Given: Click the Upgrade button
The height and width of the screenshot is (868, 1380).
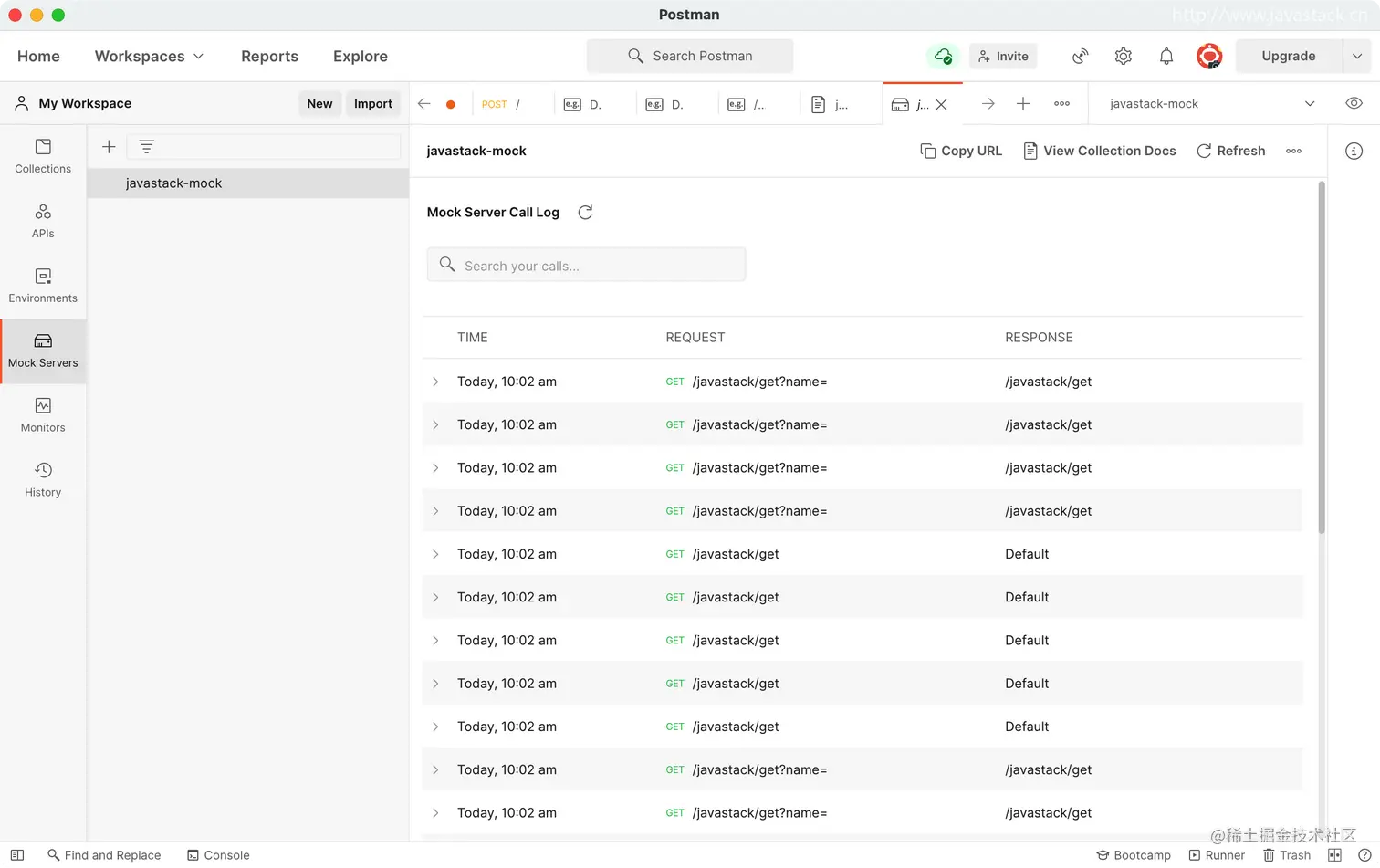Looking at the screenshot, I should [x=1289, y=56].
